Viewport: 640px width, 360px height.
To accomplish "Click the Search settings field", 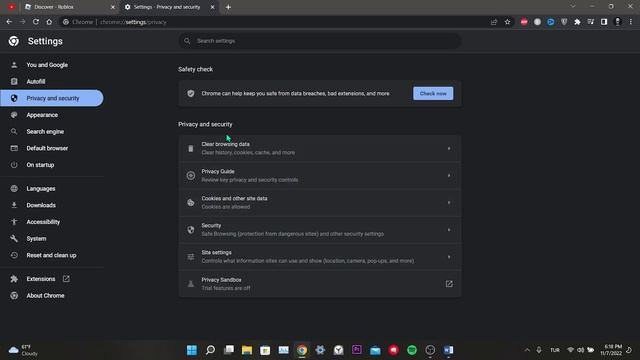I will 320,41.
